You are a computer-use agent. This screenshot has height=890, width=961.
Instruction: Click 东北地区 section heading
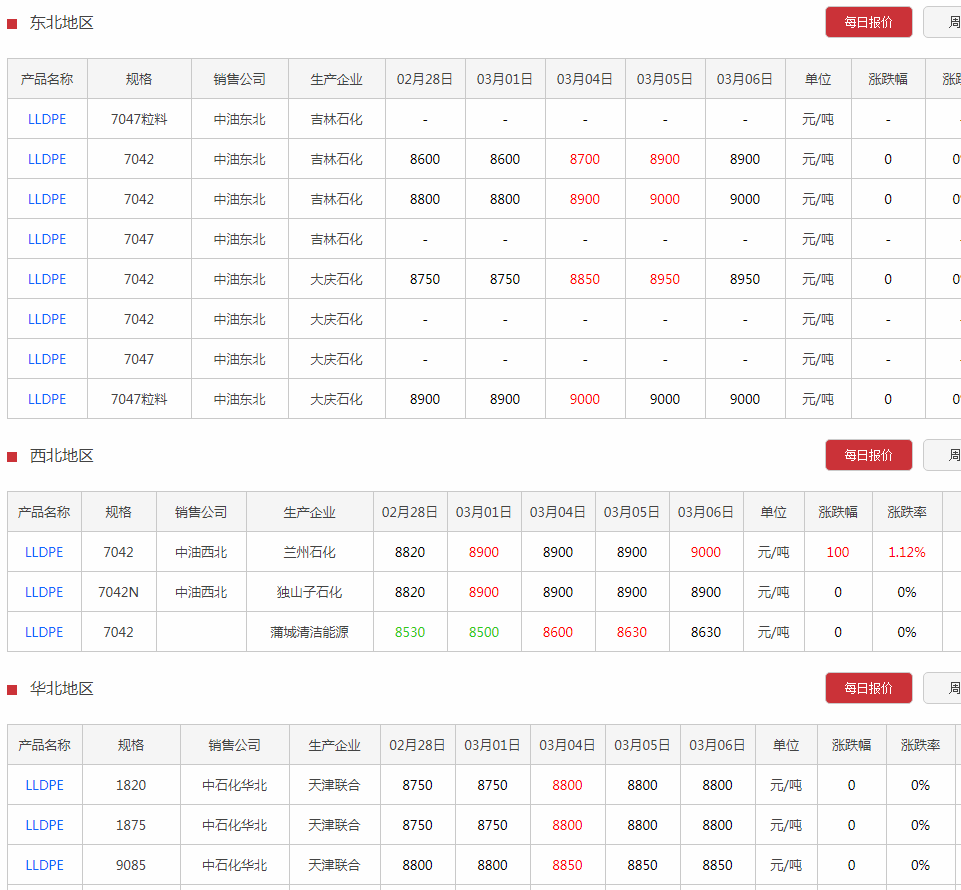tap(61, 23)
